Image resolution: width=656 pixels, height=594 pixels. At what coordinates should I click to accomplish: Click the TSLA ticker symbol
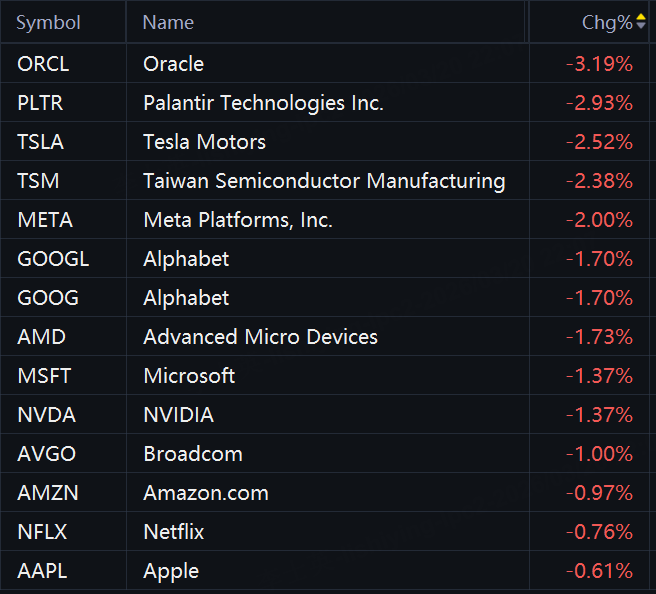point(40,142)
